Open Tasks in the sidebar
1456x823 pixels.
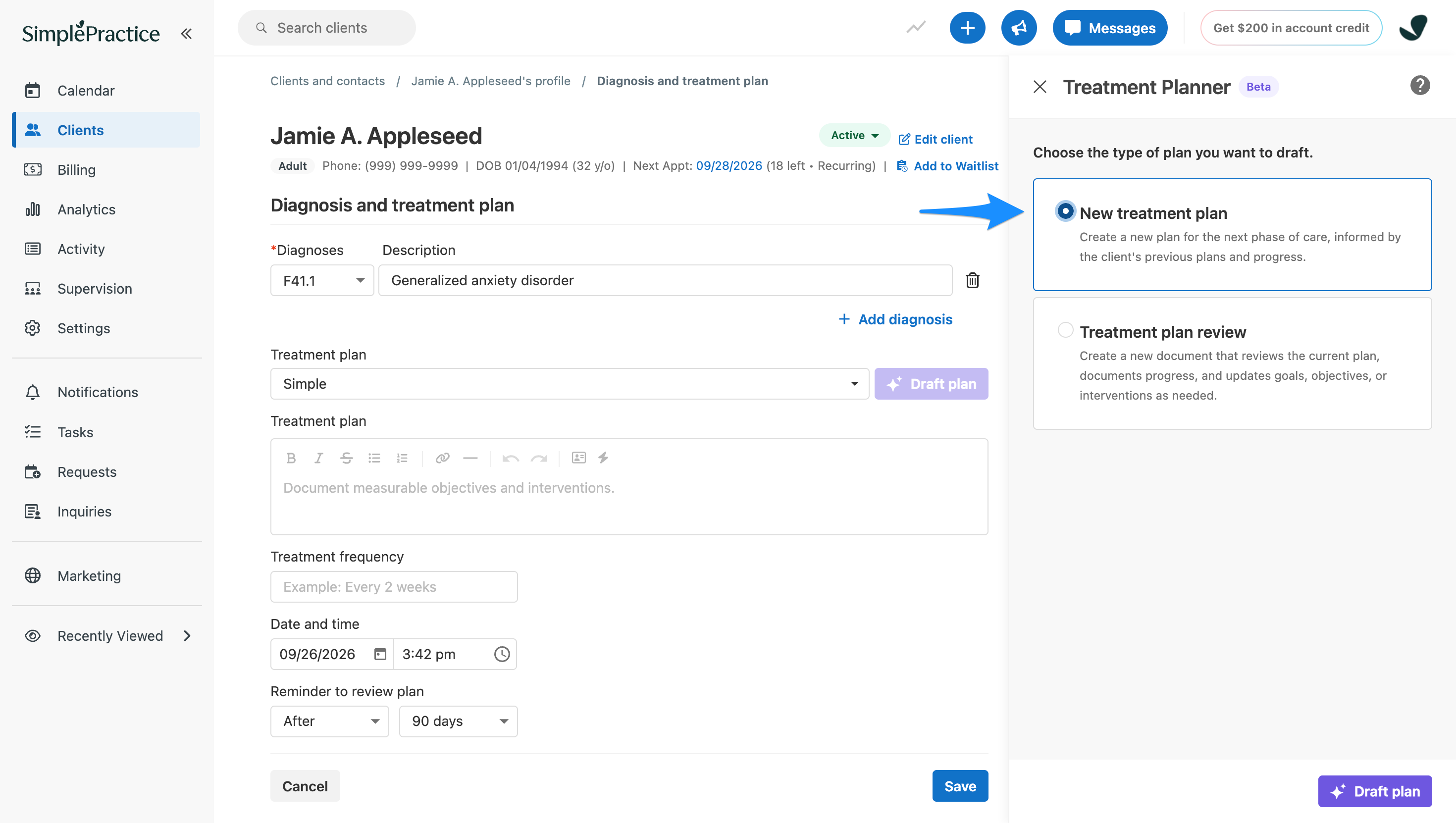[x=106, y=432]
